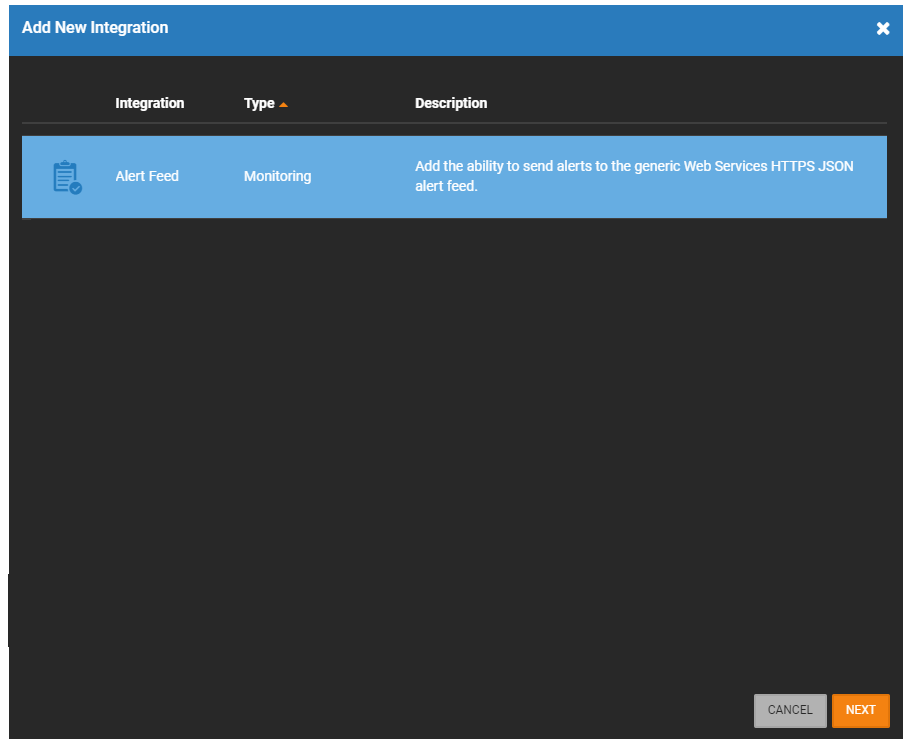Click the words HTTPS JSON in the description
The height and width of the screenshot is (744, 903).
point(812,166)
